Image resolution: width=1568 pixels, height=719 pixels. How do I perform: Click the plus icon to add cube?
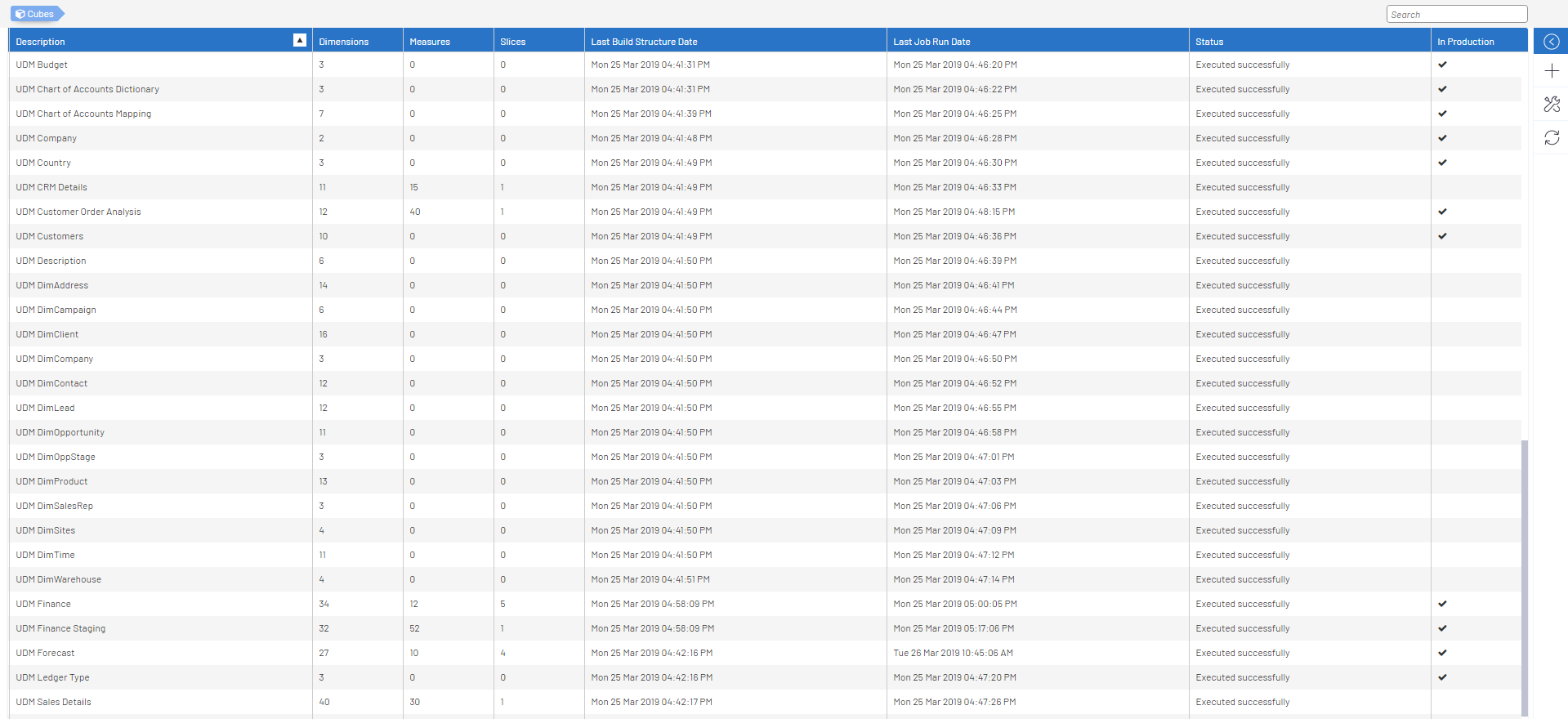[x=1551, y=71]
